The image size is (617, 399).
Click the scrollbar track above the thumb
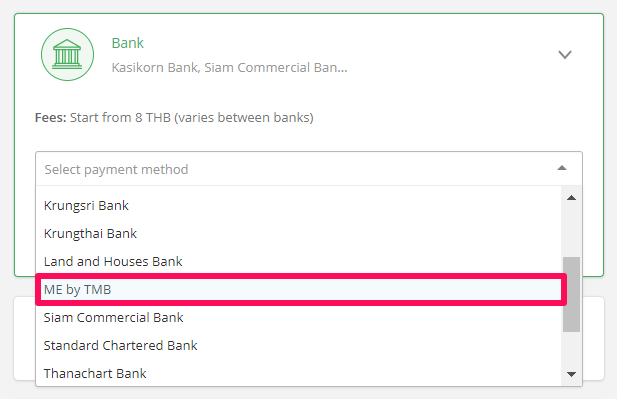pos(571,230)
